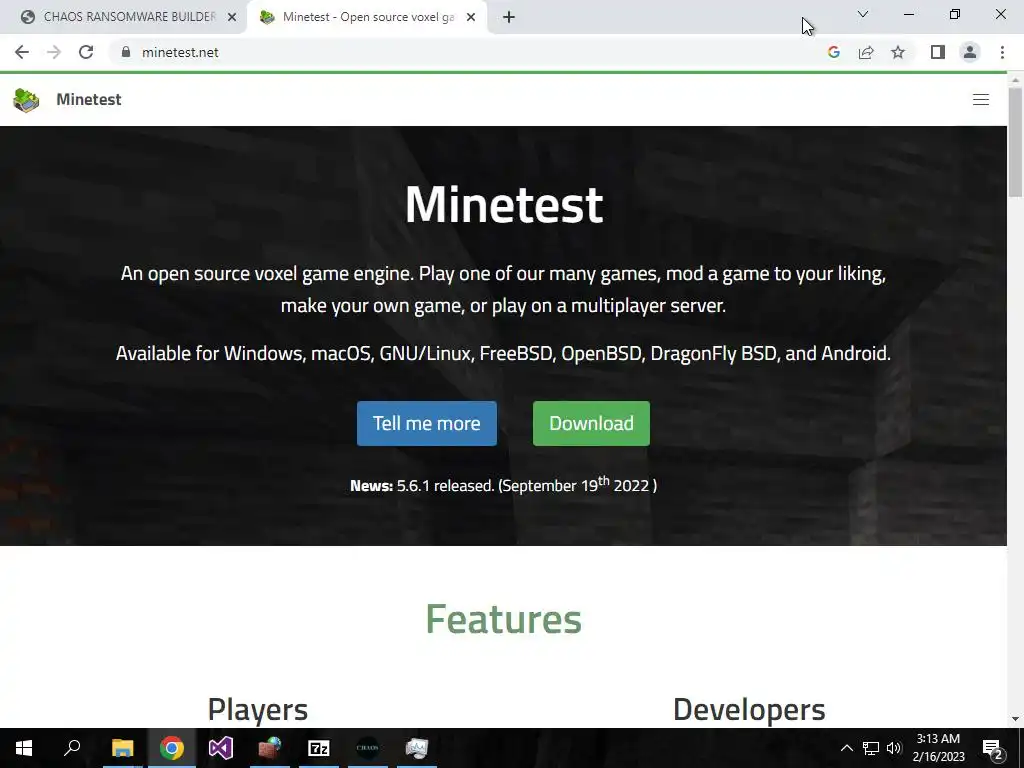Click the browser forward arrow
This screenshot has width=1024, height=768.
click(54, 52)
